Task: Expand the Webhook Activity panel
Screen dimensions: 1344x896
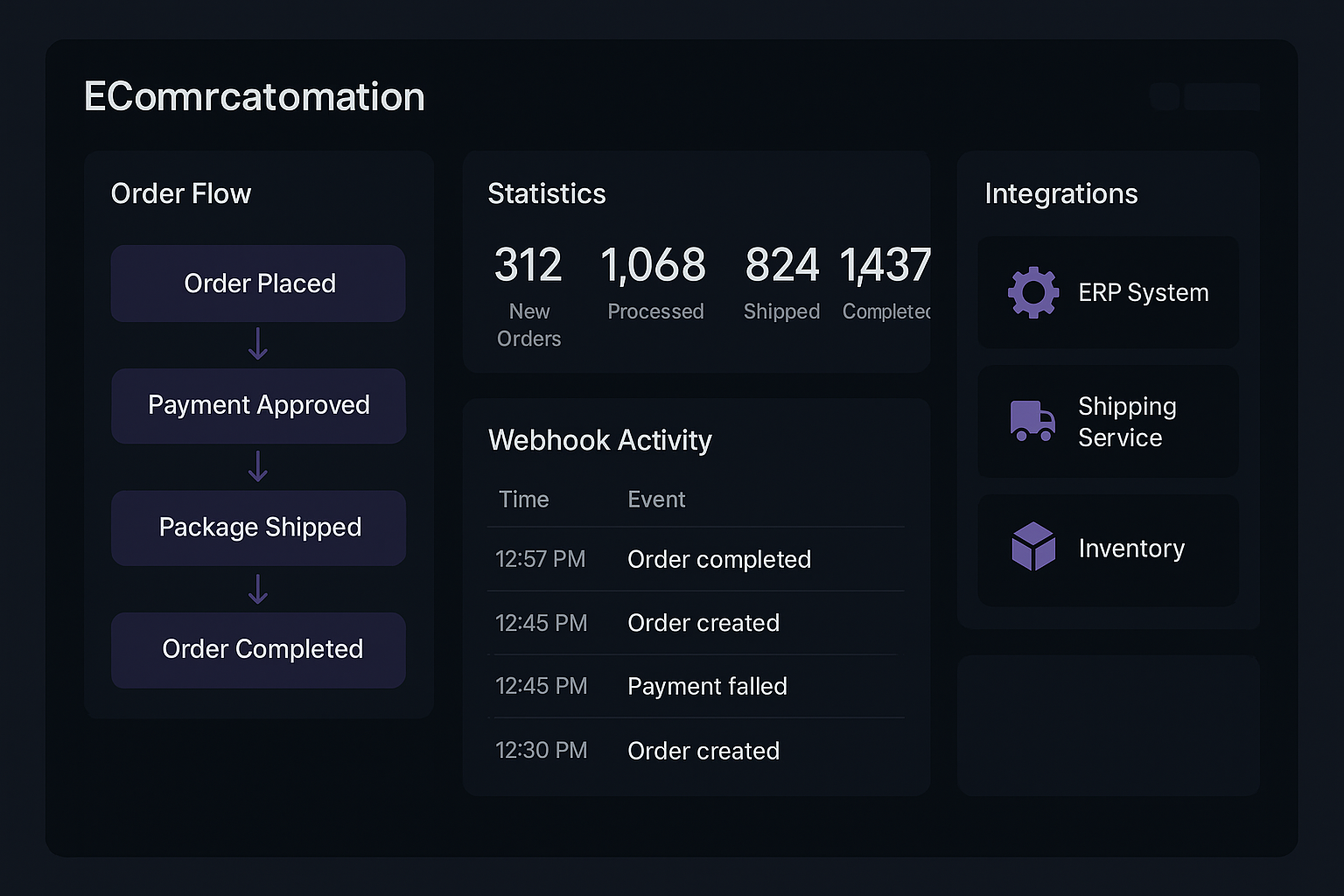Action: click(x=600, y=440)
